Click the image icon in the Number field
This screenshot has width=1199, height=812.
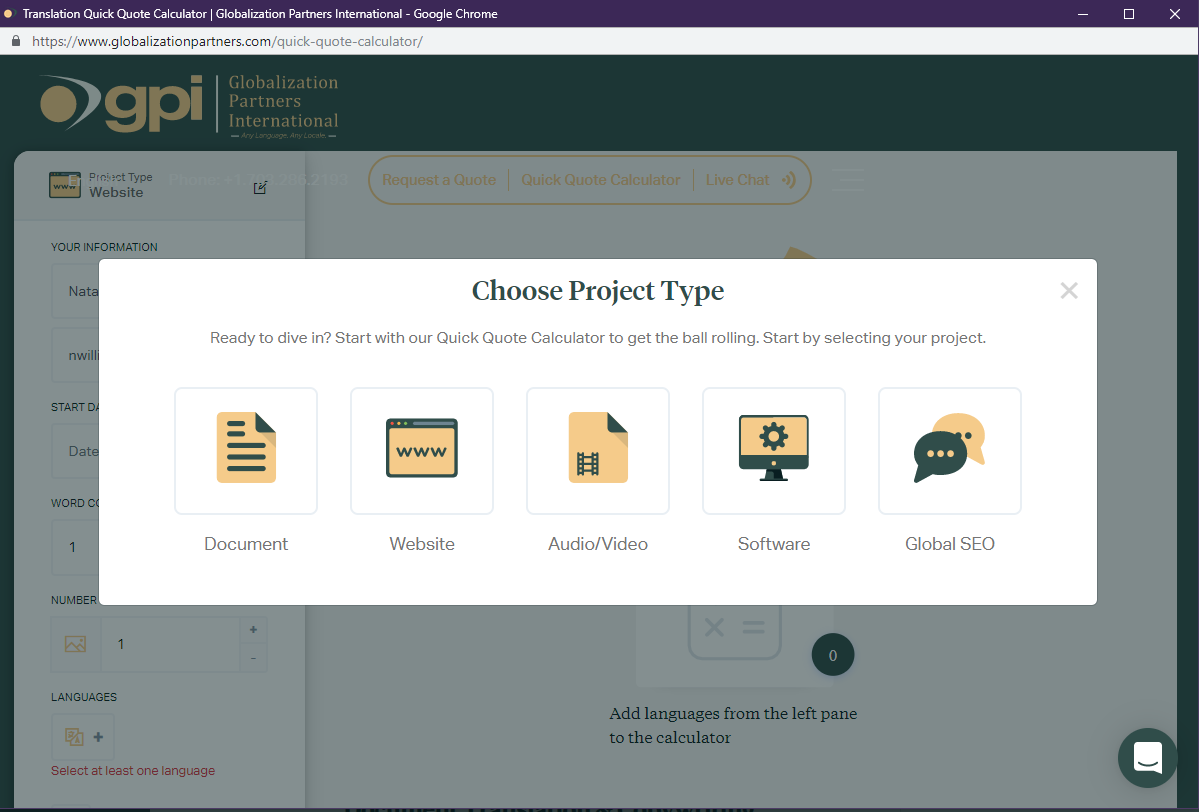point(75,644)
